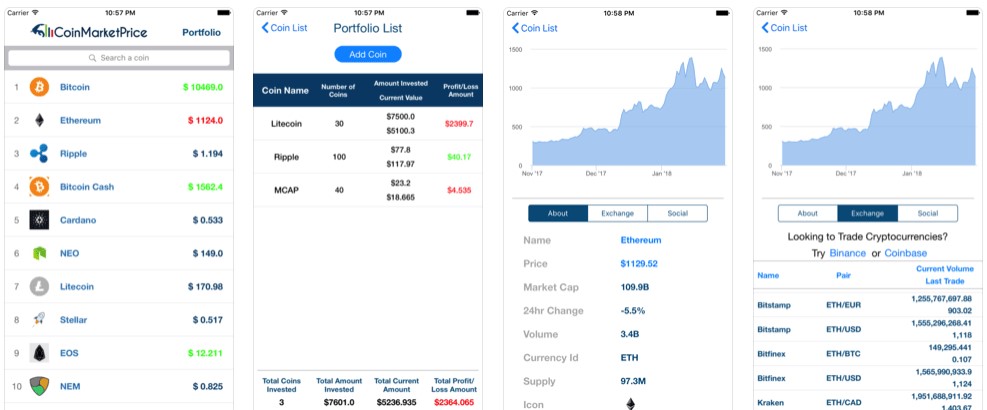
Task: Click Ethereum price $ 1124.0
Action: click(x=205, y=120)
